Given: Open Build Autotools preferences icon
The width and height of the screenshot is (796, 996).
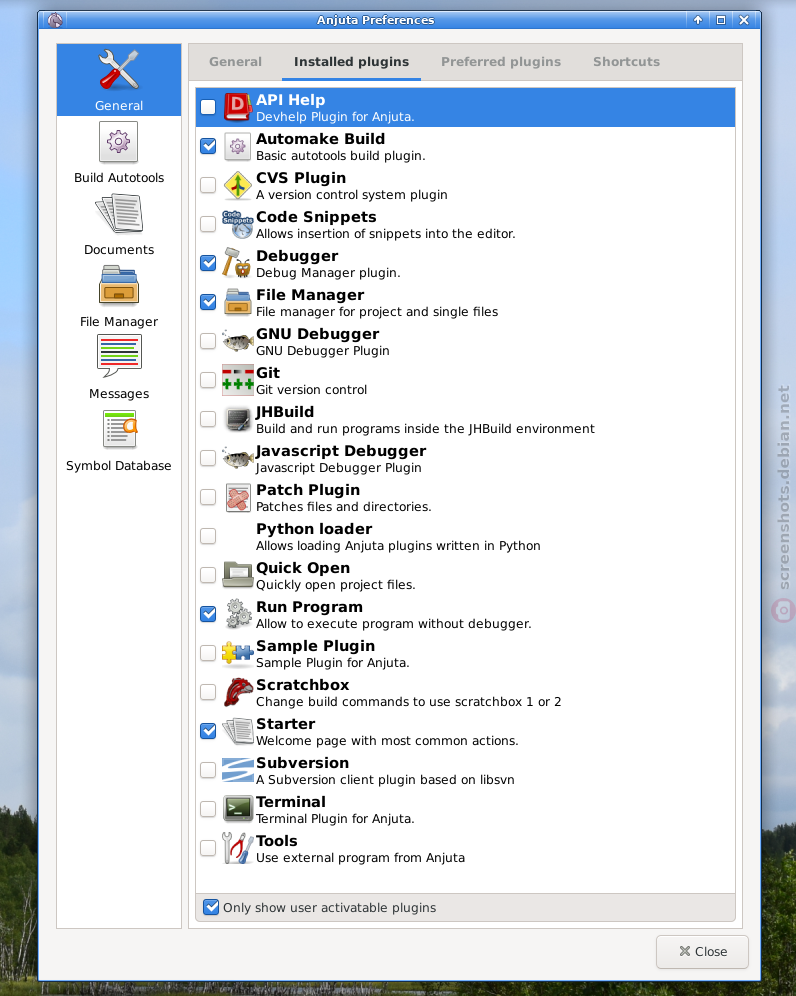Looking at the screenshot, I should (119, 142).
